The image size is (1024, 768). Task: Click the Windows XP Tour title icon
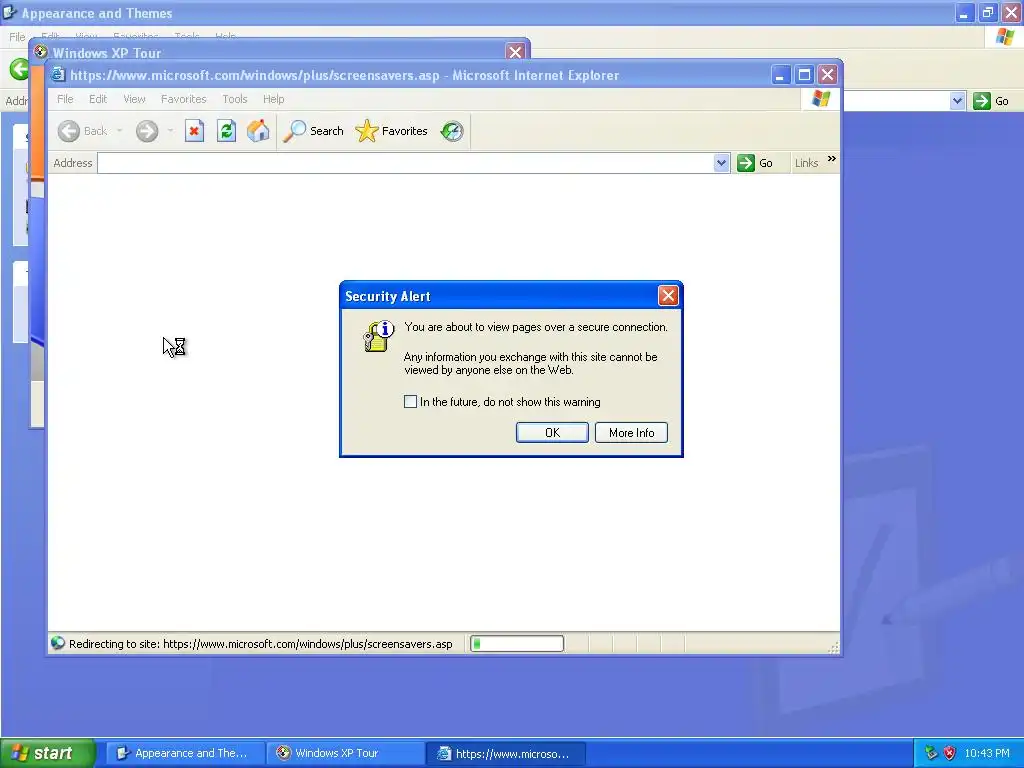pos(40,52)
